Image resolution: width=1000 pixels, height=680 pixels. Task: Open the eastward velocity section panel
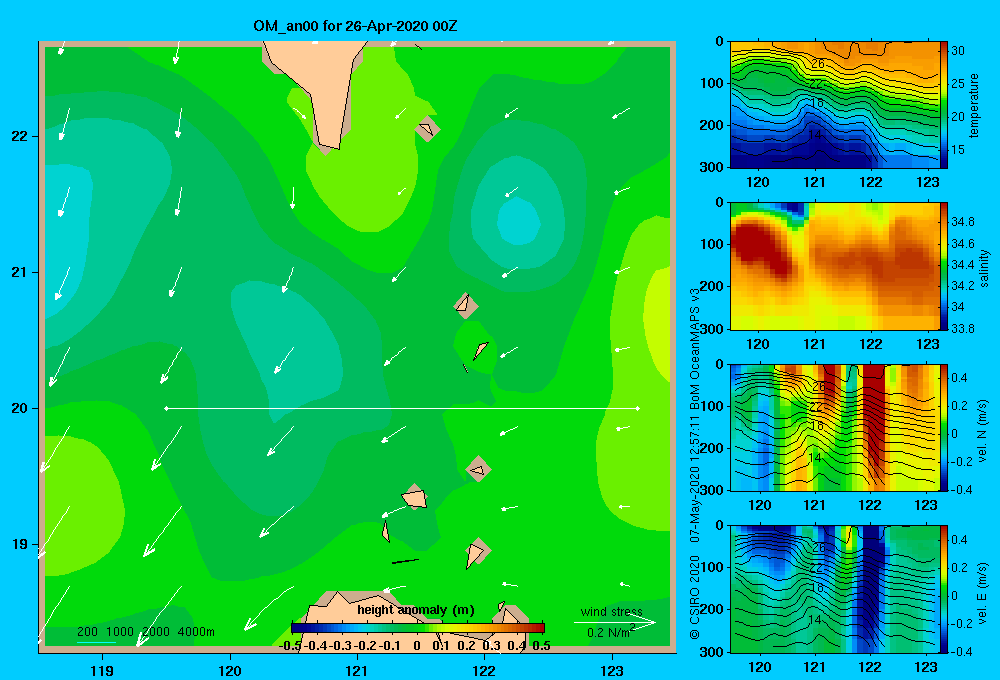tap(835, 589)
